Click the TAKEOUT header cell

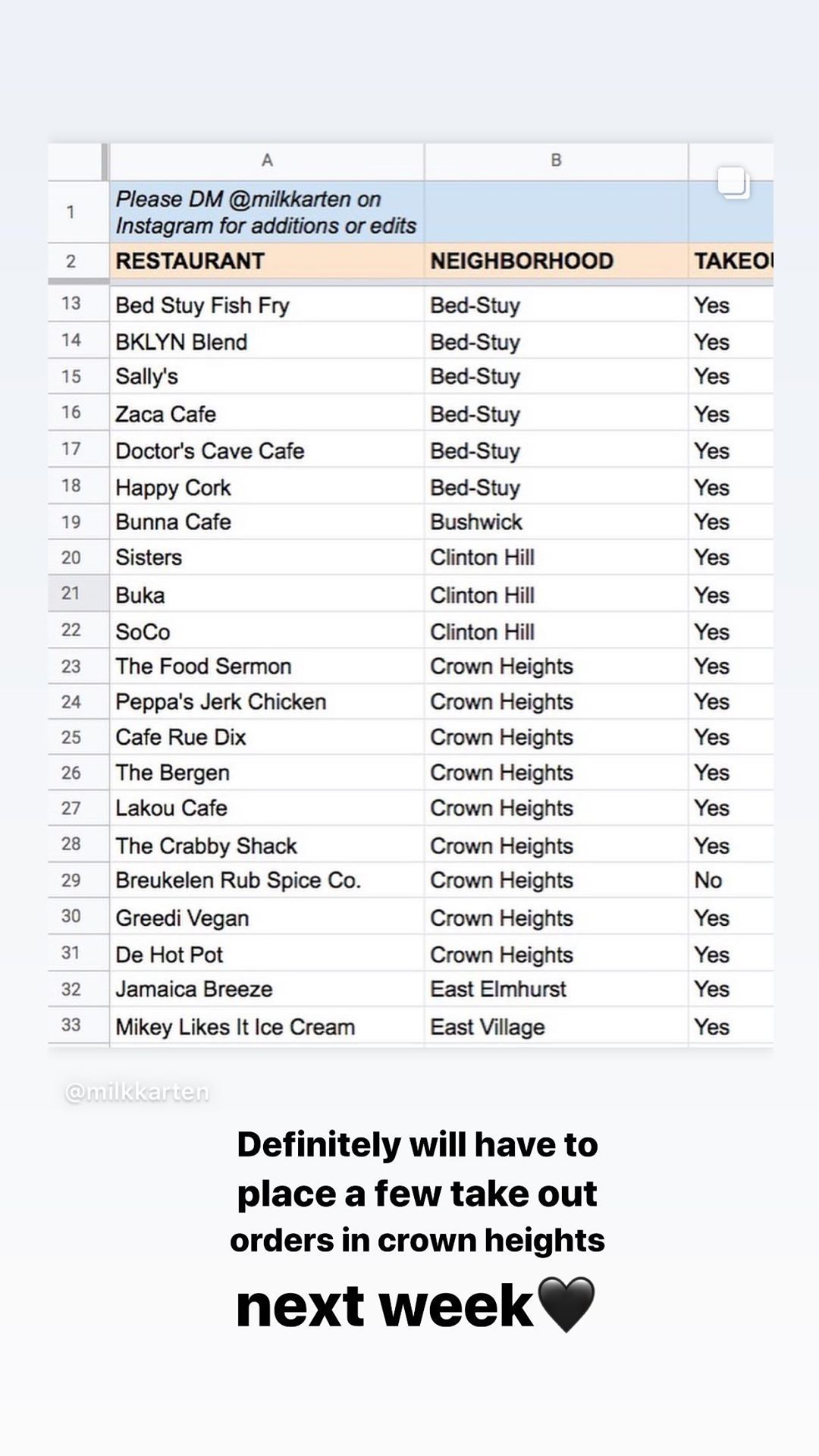(x=731, y=261)
